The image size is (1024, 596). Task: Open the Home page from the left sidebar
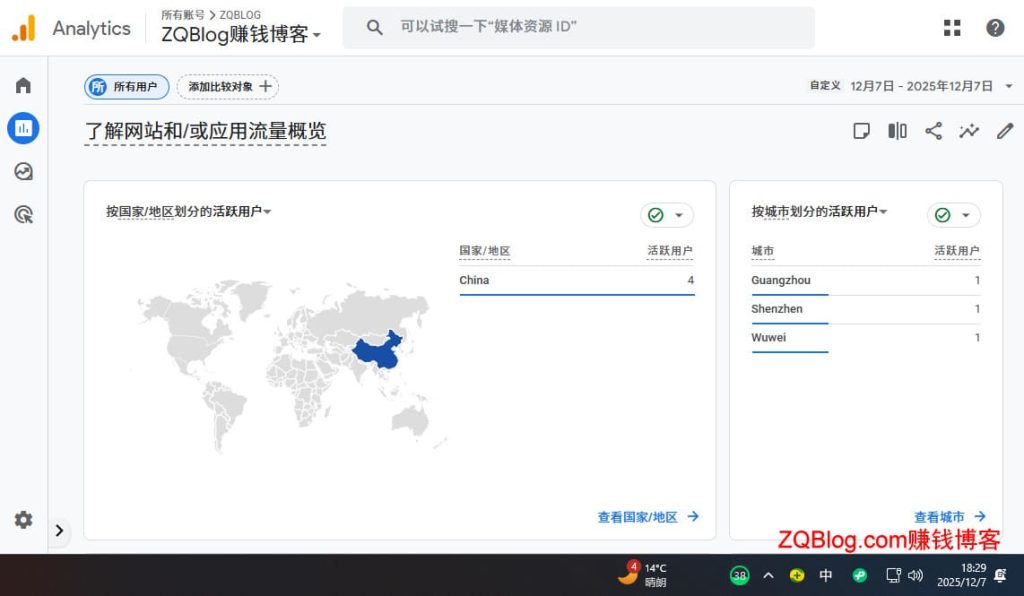click(22, 85)
